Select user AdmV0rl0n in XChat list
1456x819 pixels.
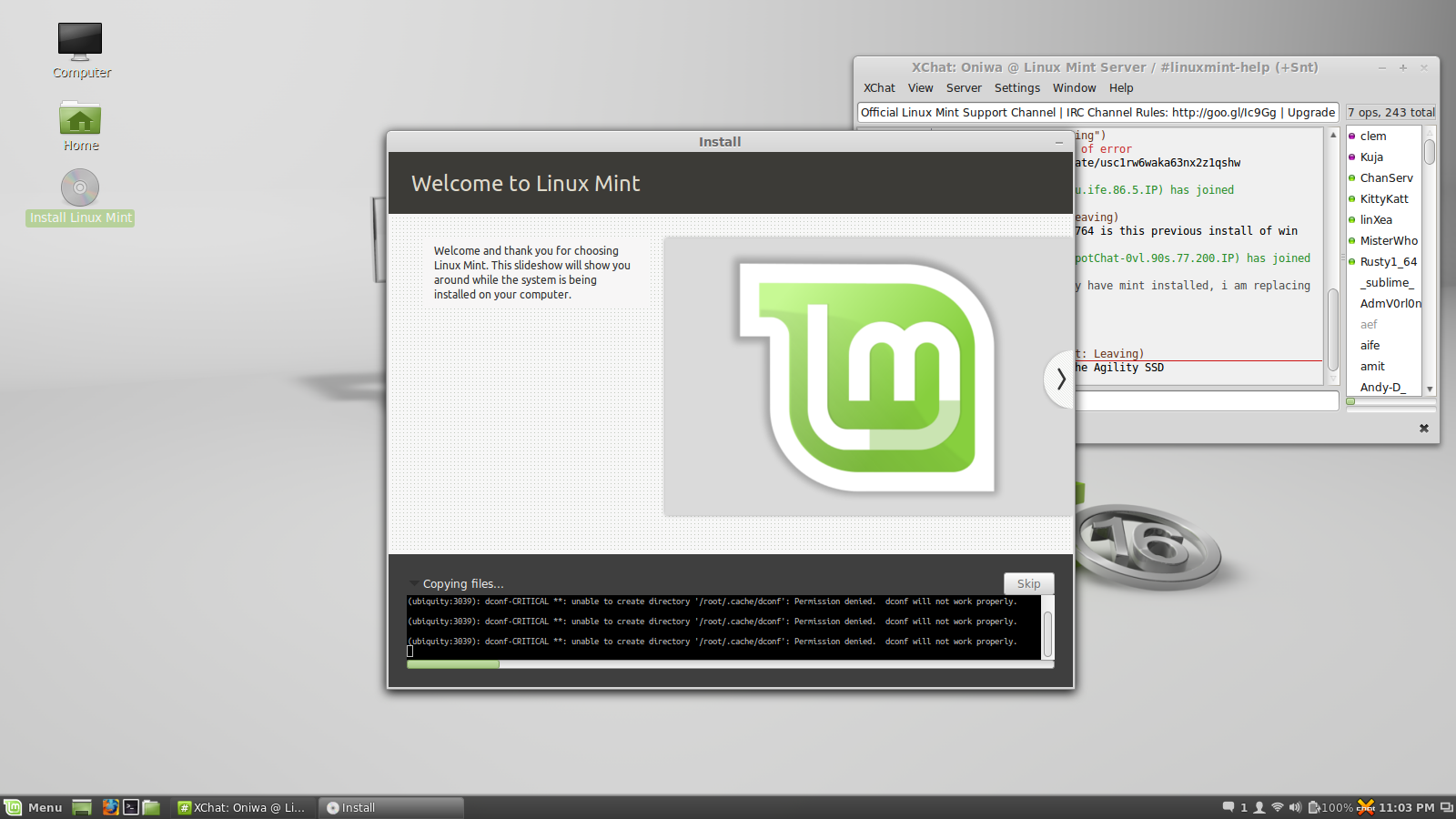coord(1383,304)
